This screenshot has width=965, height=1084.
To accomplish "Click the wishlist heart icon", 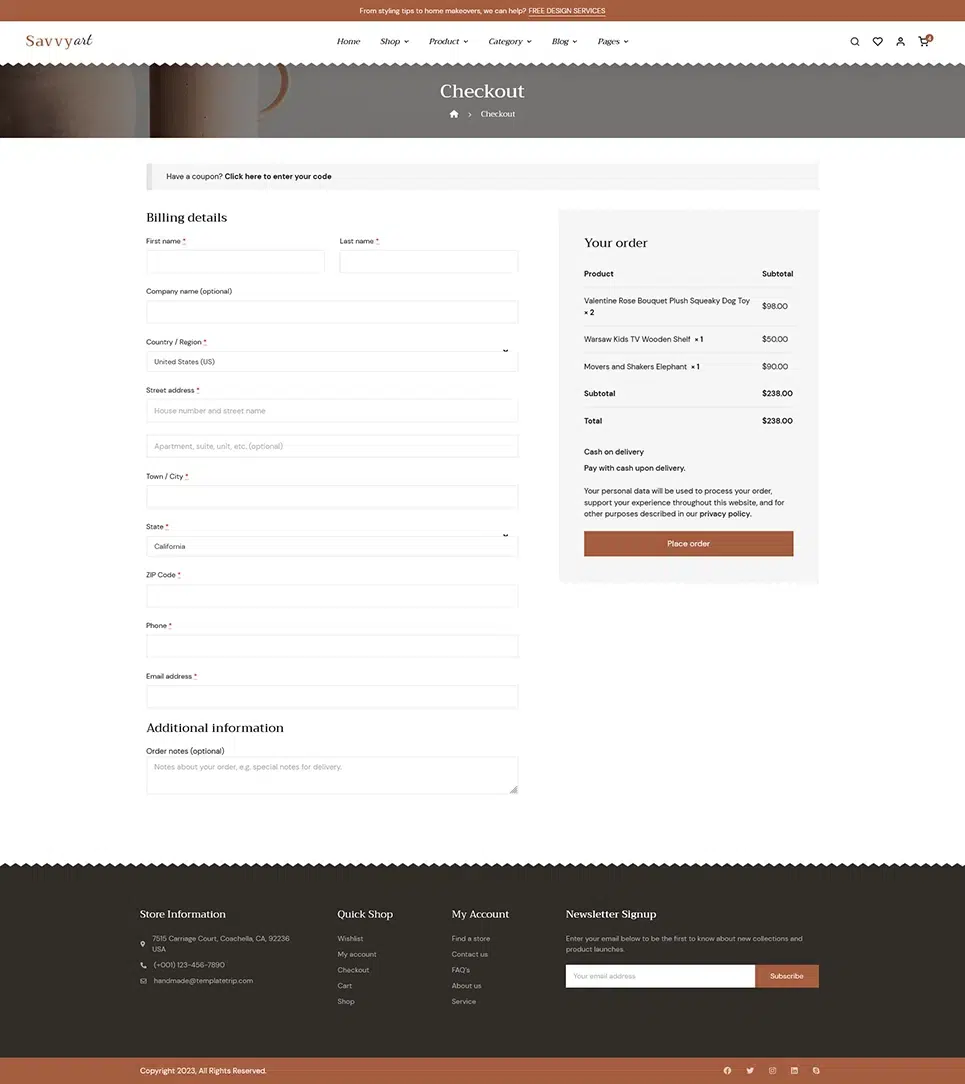I will (x=877, y=42).
